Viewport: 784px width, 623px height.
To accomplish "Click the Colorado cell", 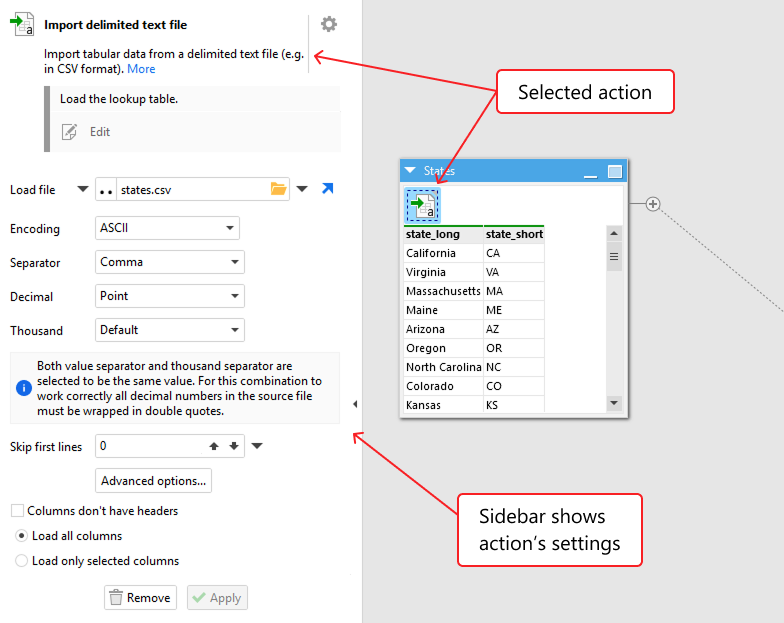I will [x=444, y=386].
